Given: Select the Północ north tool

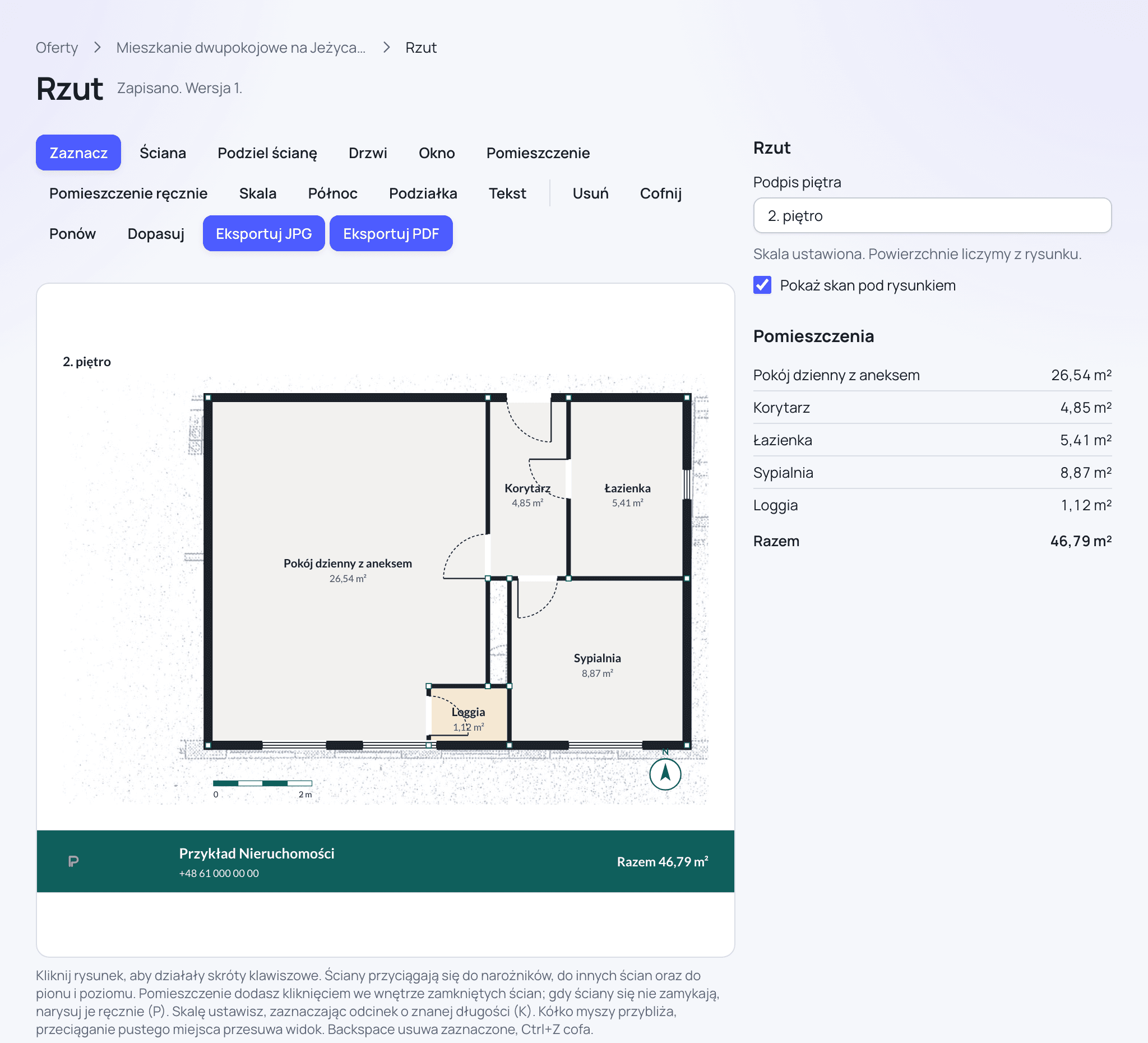Looking at the screenshot, I should tap(332, 193).
